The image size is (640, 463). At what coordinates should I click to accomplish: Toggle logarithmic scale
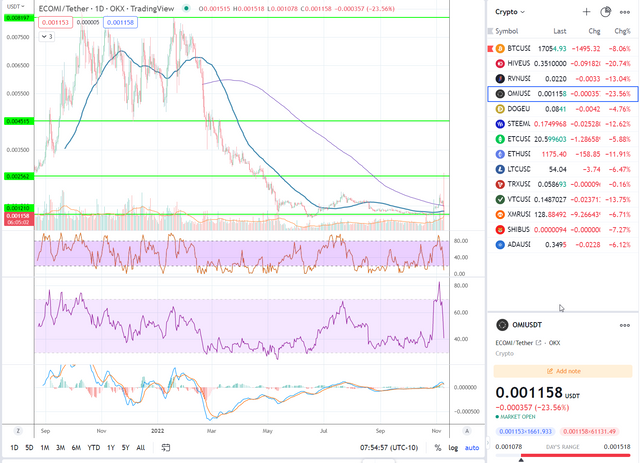tap(453, 448)
